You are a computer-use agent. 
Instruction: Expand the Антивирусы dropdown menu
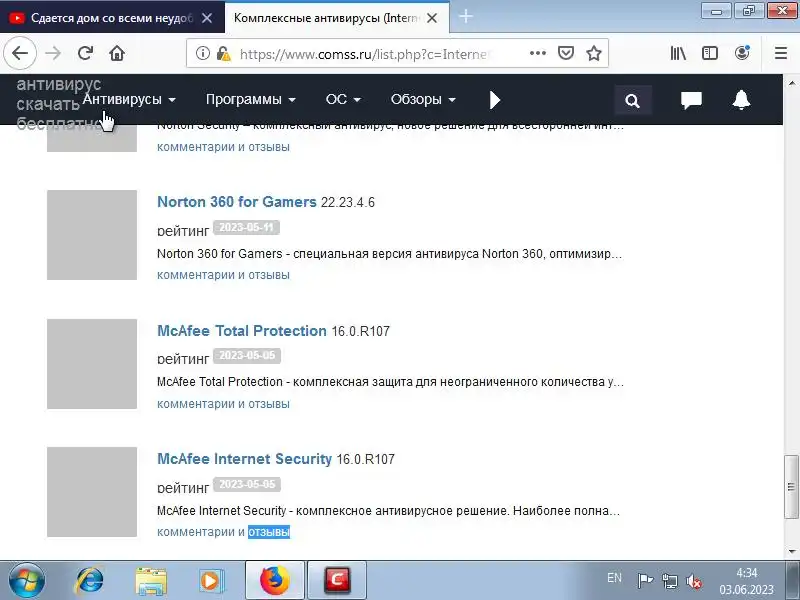(129, 99)
